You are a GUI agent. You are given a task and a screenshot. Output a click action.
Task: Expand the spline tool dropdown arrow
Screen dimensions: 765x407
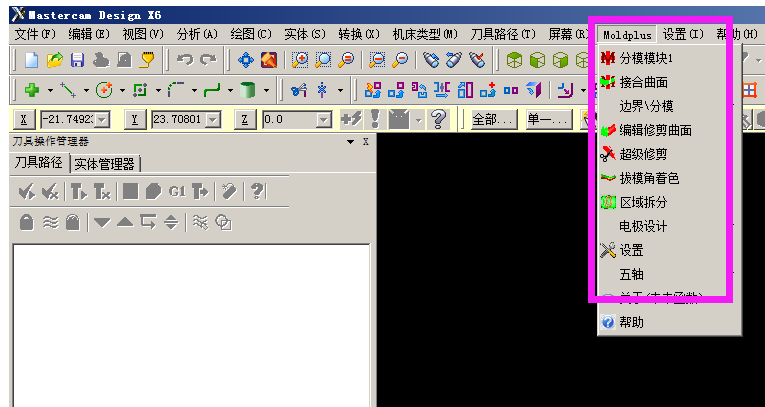(231, 90)
